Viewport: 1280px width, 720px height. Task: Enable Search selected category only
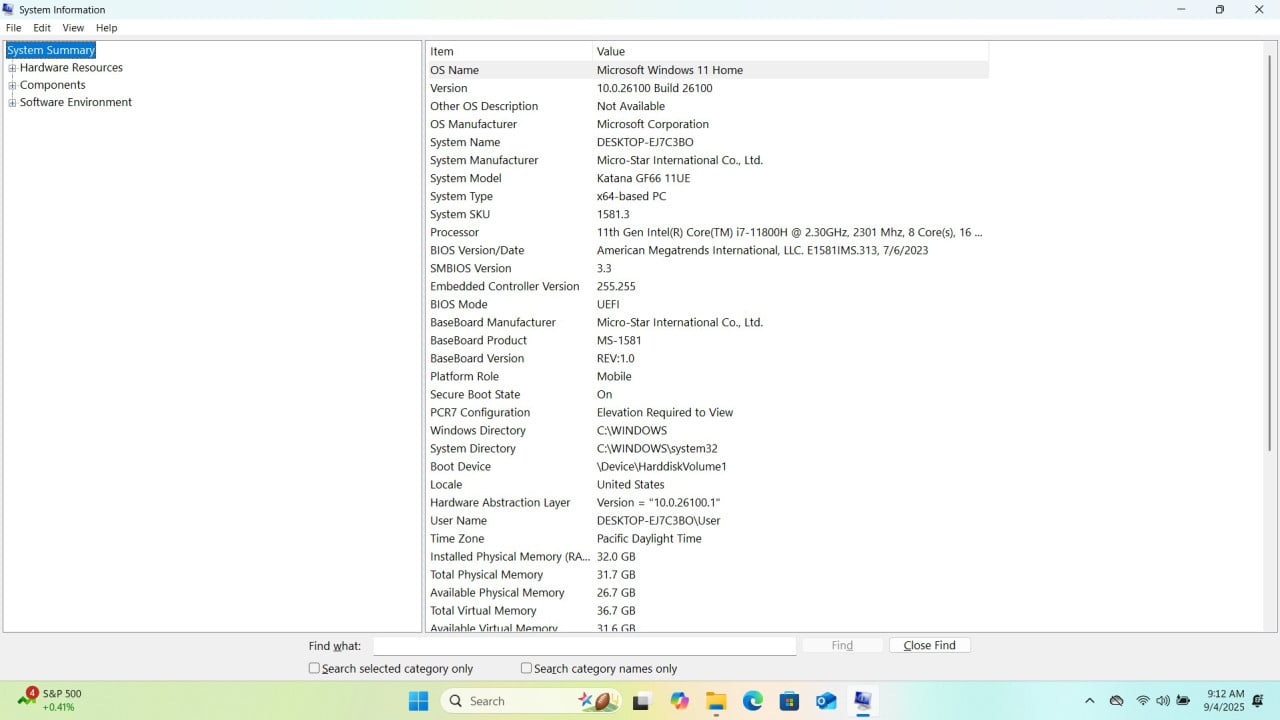pos(314,668)
